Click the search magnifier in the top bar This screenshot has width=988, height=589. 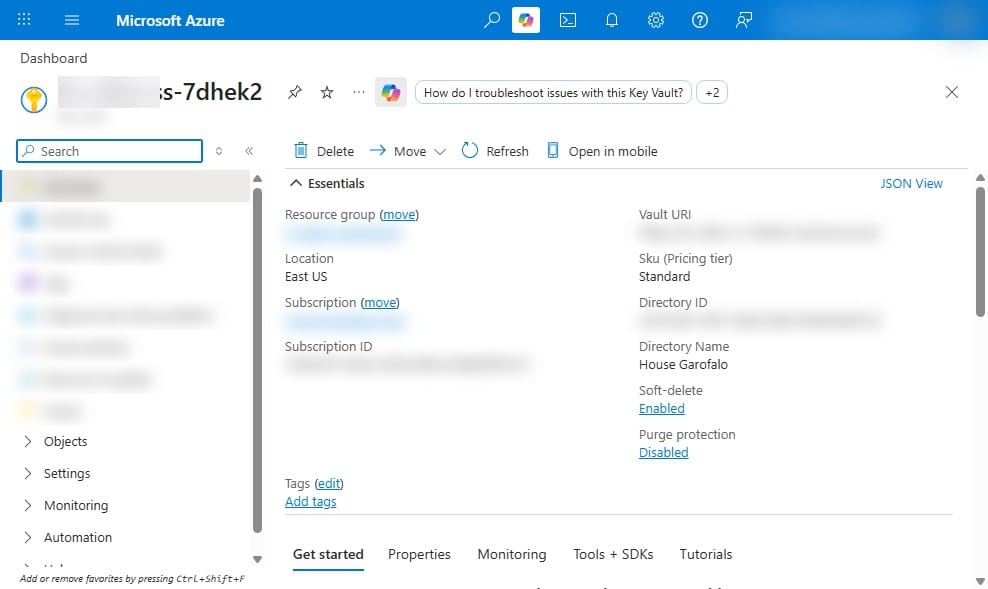491,20
